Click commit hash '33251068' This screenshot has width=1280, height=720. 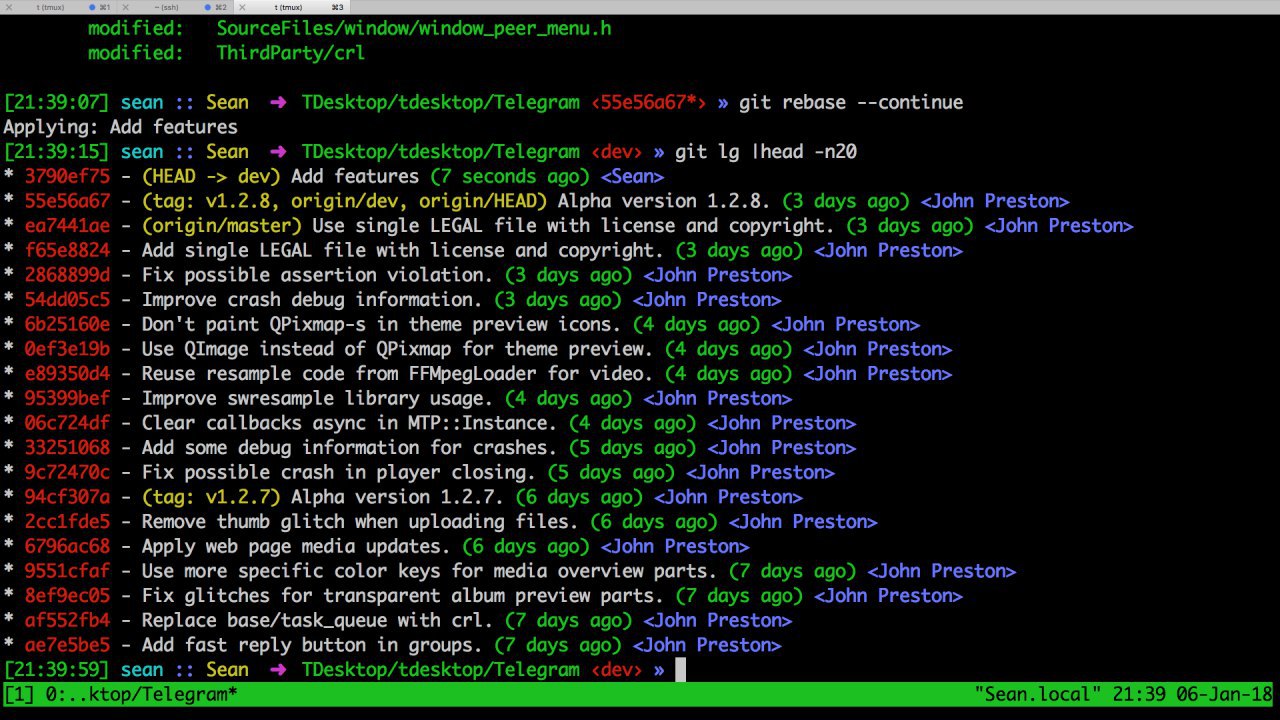(67, 447)
